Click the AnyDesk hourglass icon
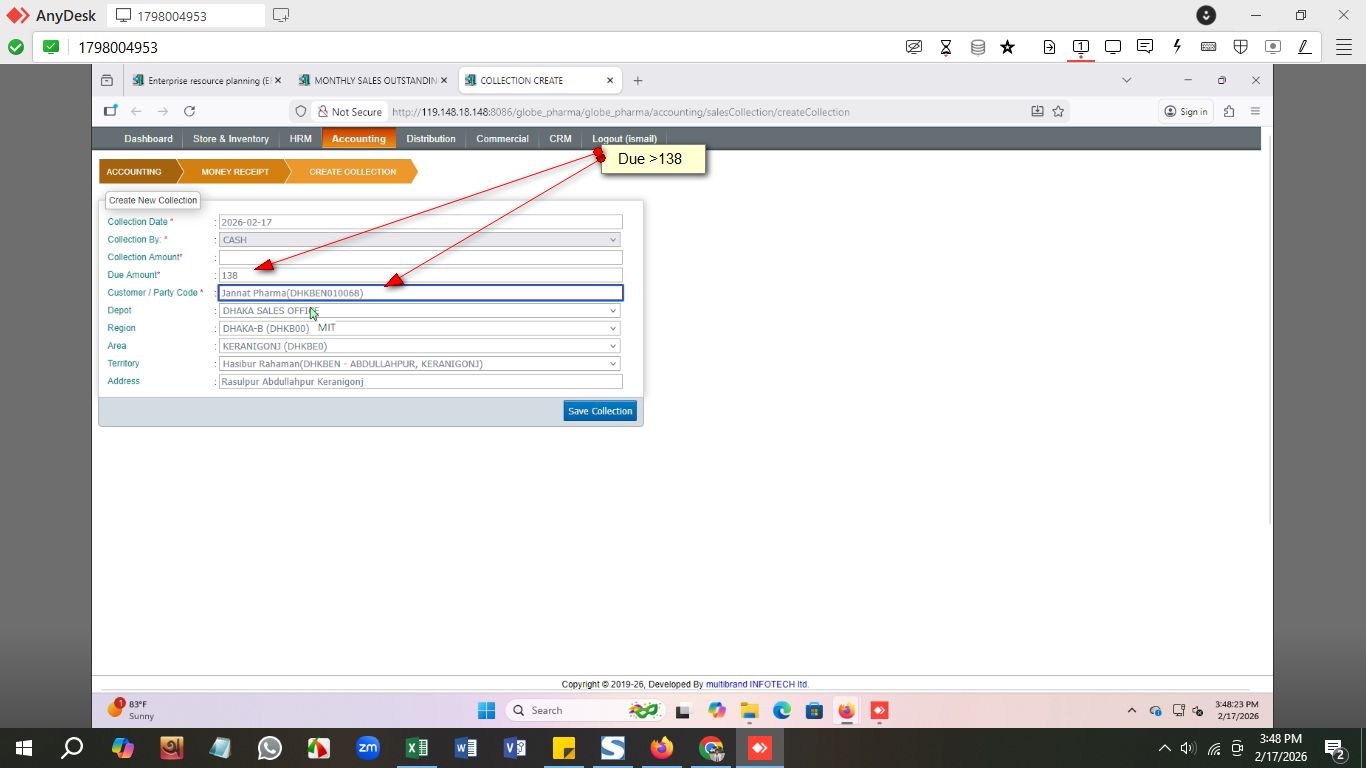 [x=946, y=47]
